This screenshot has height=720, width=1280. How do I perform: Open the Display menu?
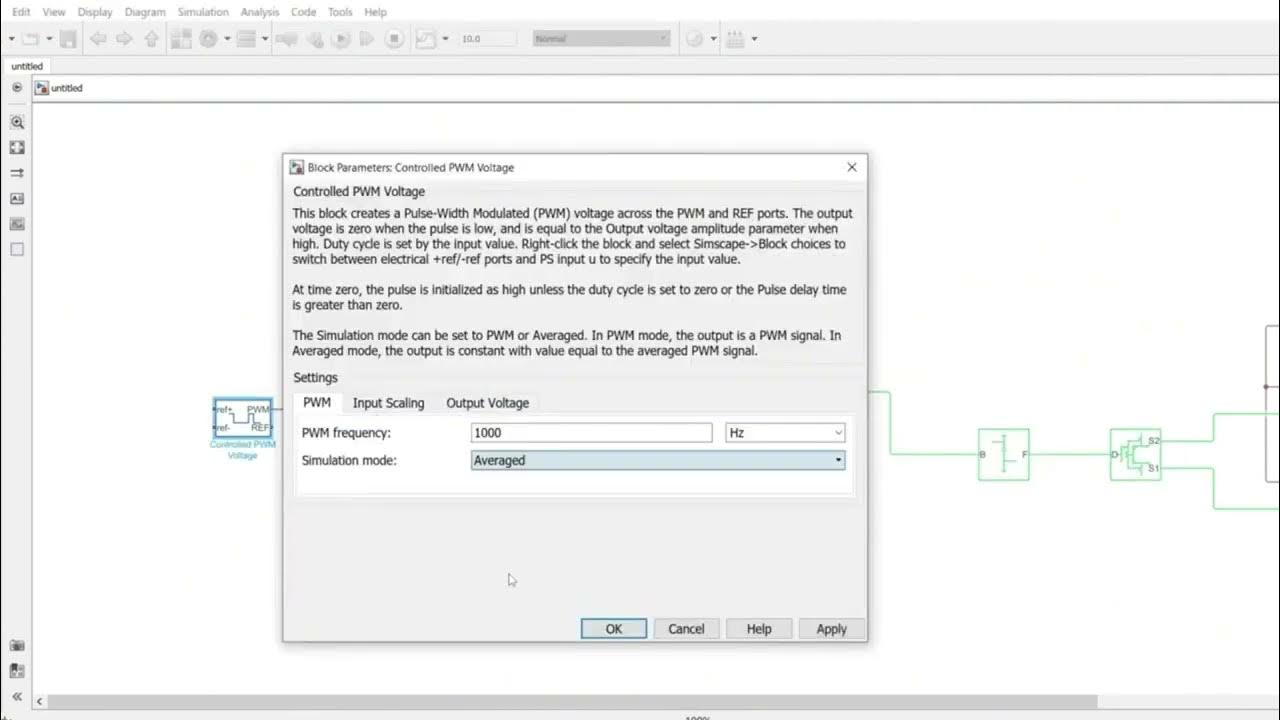[x=95, y=12]
